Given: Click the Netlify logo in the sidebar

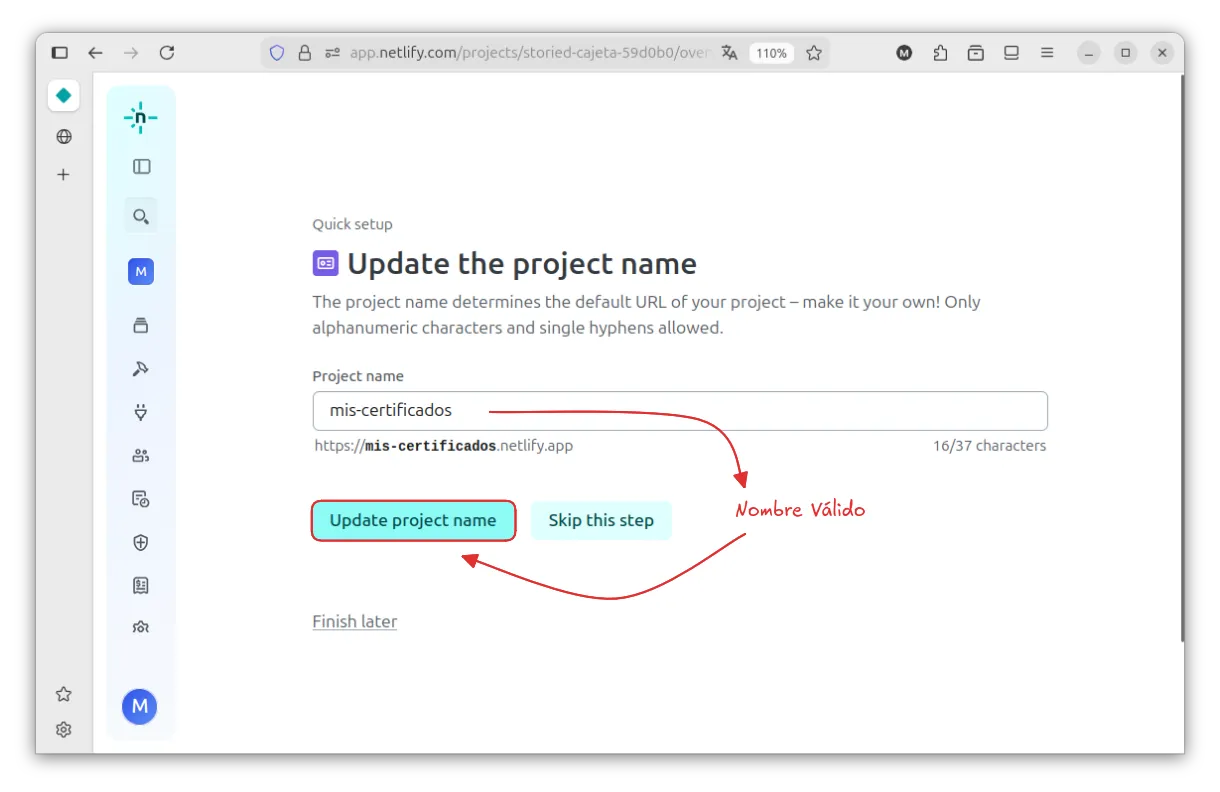Looking at the screenshot, I should [140, 117].
